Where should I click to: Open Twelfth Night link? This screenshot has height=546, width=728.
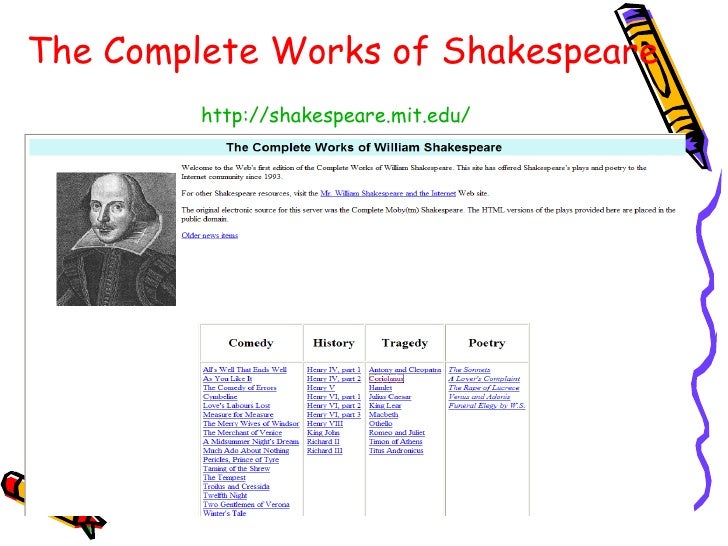225,495
